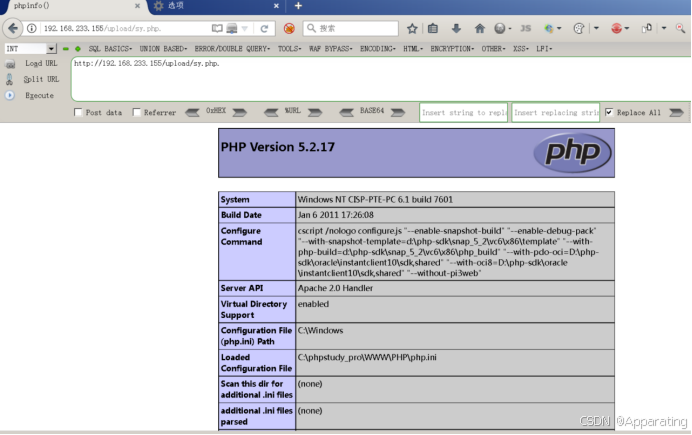Open a new tab with plus button
This screenshot has height=435, width=692.
(x=298, y=6)
